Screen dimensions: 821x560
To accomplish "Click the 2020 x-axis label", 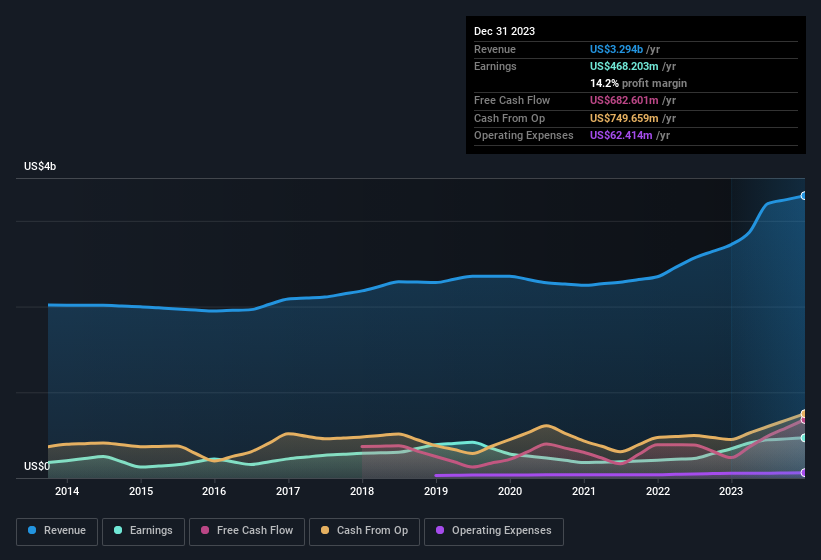I will point(510,491).
